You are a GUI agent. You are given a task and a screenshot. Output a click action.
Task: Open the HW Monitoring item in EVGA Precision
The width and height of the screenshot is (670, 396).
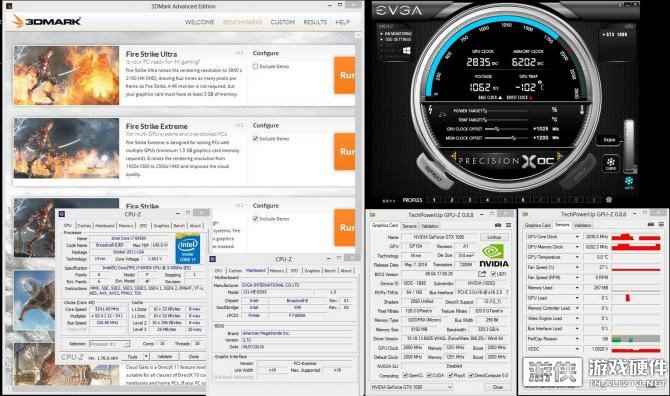pos(397,34)
